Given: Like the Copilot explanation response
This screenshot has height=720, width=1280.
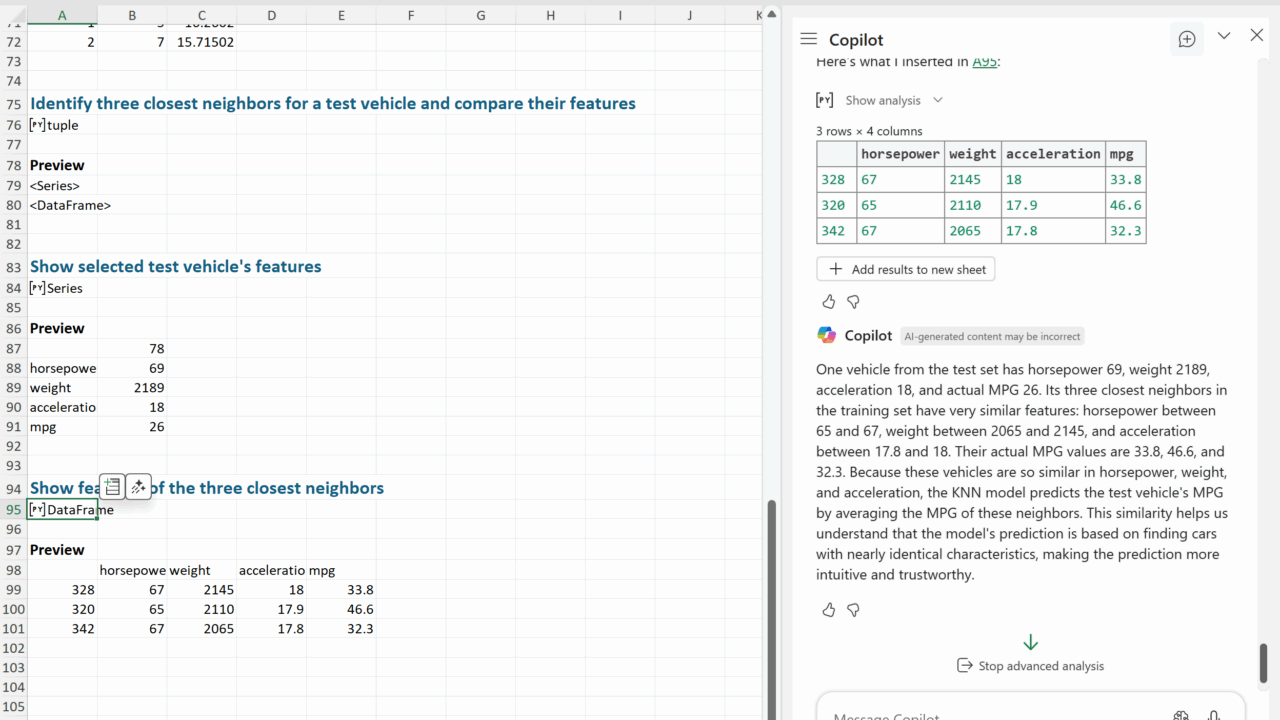Looking at the screenshot, I should tap(828, 609).
